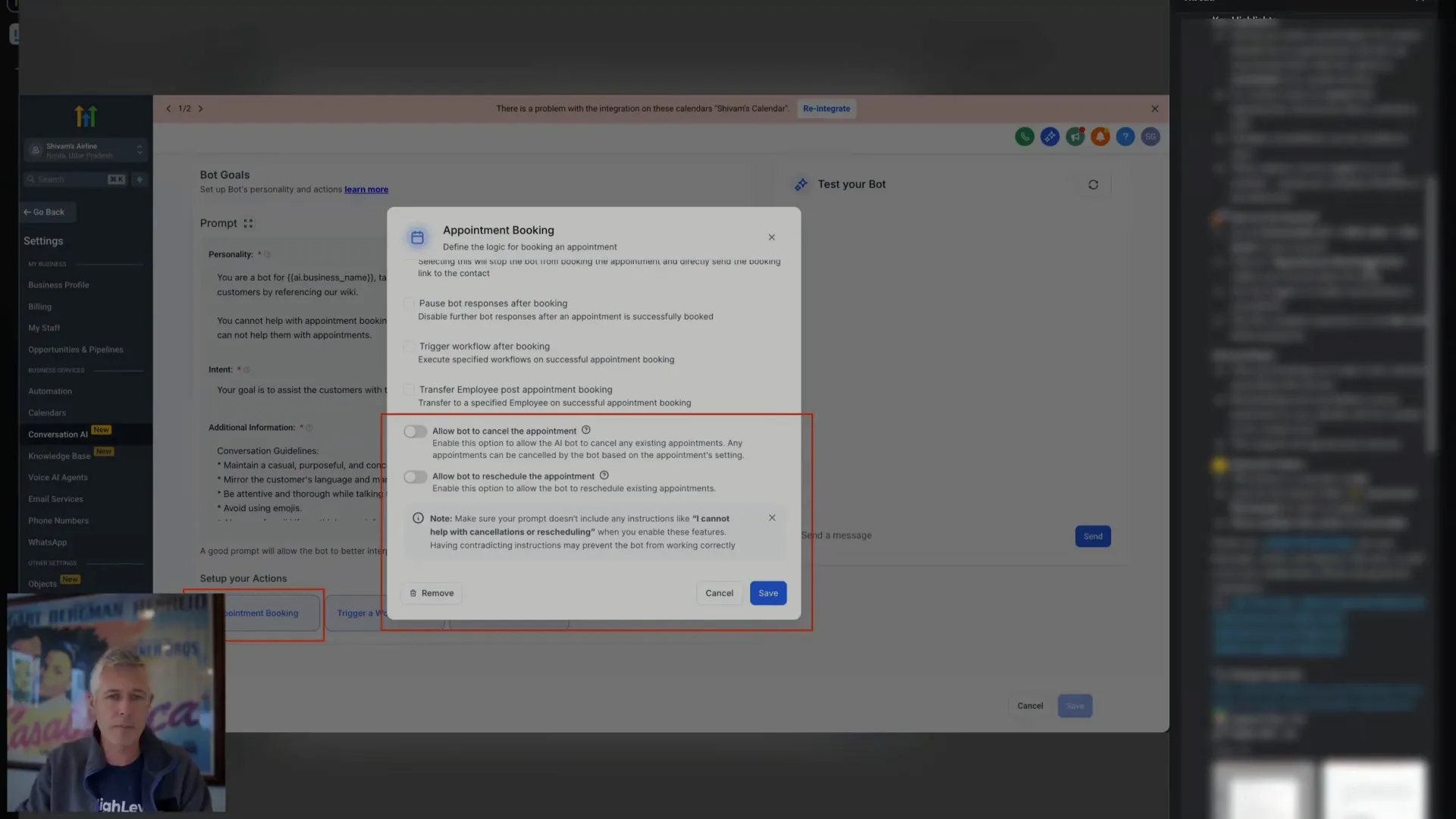Click the green quick-add icon beside search

140,180
